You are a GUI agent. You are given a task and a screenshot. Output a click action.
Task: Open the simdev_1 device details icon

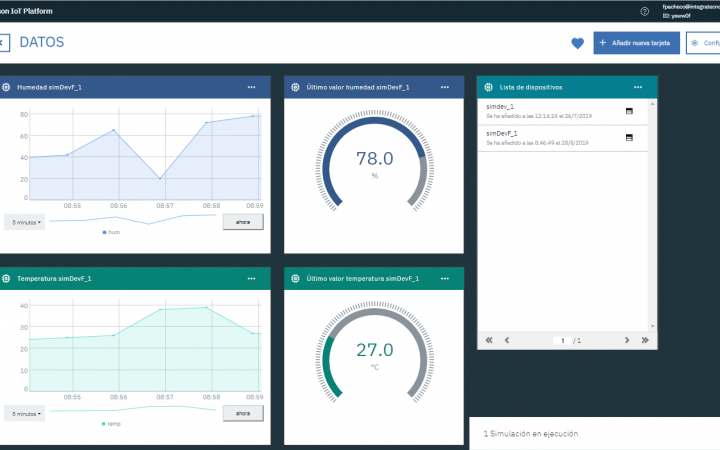click(629, 111)
